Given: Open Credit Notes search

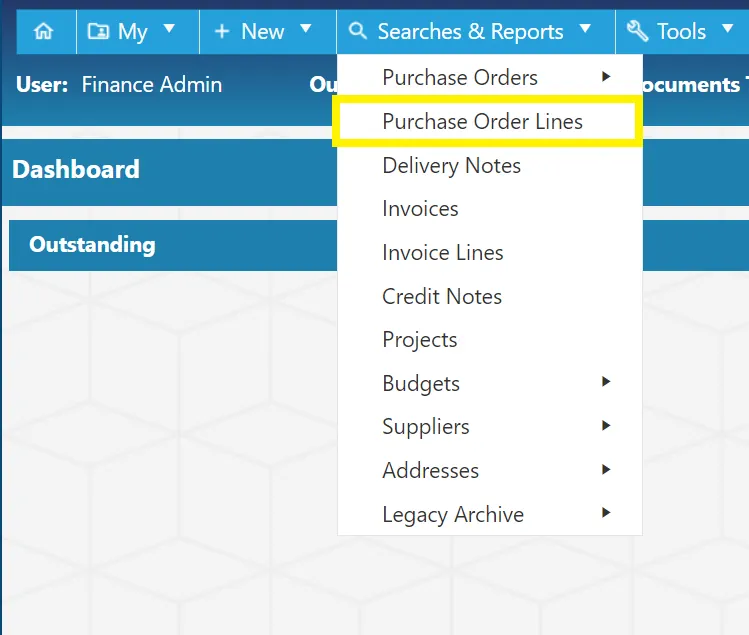Looking at the screenshot, I should coord(490,296).
